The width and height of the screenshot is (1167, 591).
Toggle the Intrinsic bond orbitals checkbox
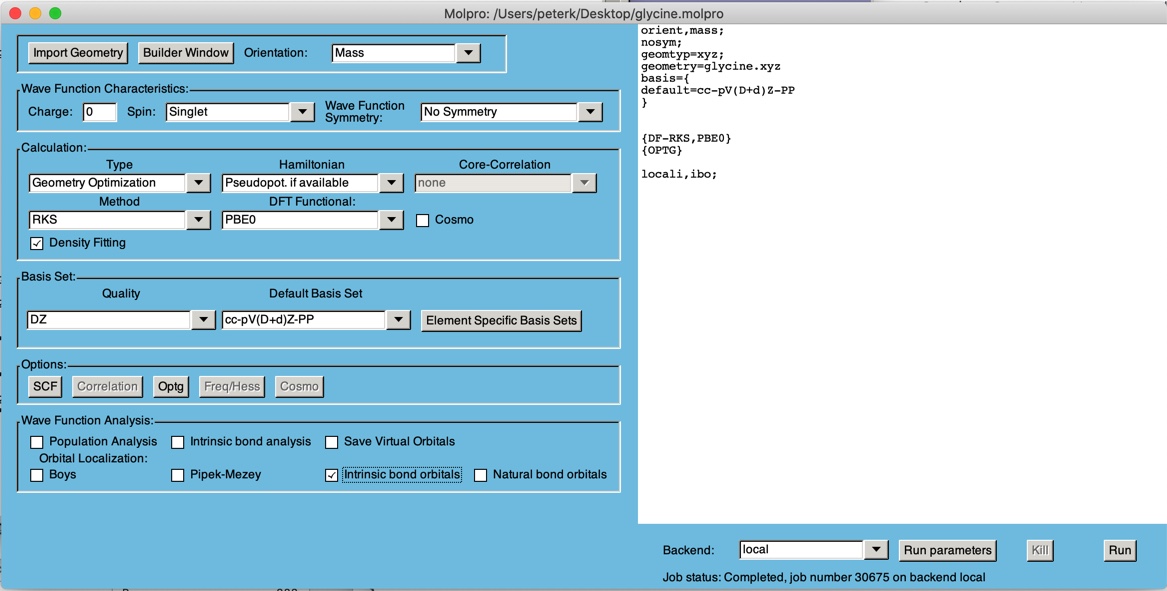click(x=332, y=475)
